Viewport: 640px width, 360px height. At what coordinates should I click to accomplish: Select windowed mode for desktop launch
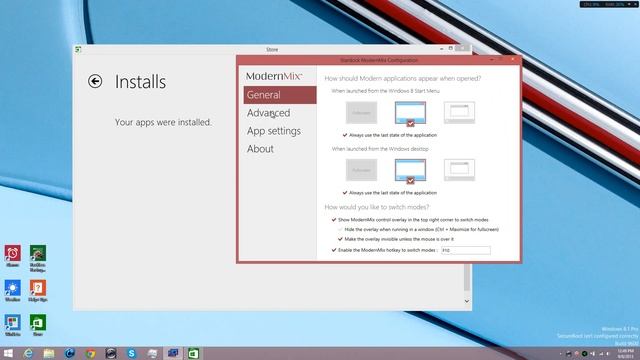coord(459,170)
